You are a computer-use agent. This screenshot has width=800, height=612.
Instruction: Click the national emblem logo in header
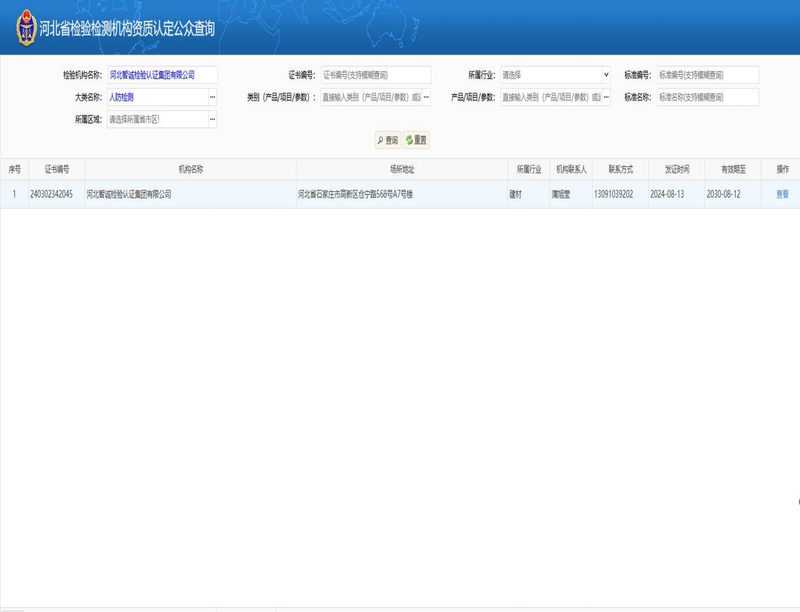tap(27, 28)
